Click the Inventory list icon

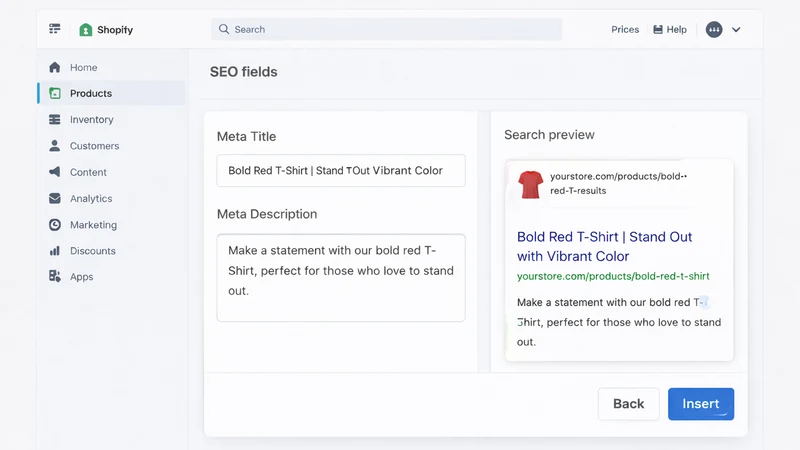55,119
